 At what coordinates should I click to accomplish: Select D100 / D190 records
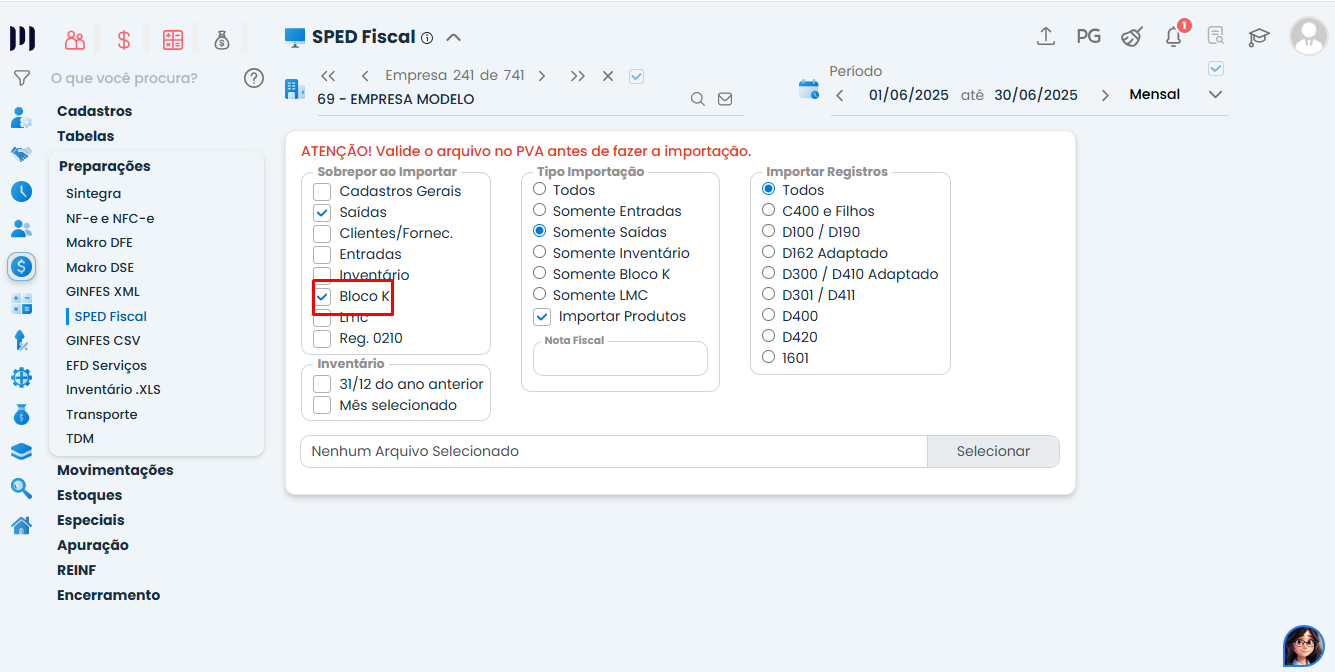point(769,231)
